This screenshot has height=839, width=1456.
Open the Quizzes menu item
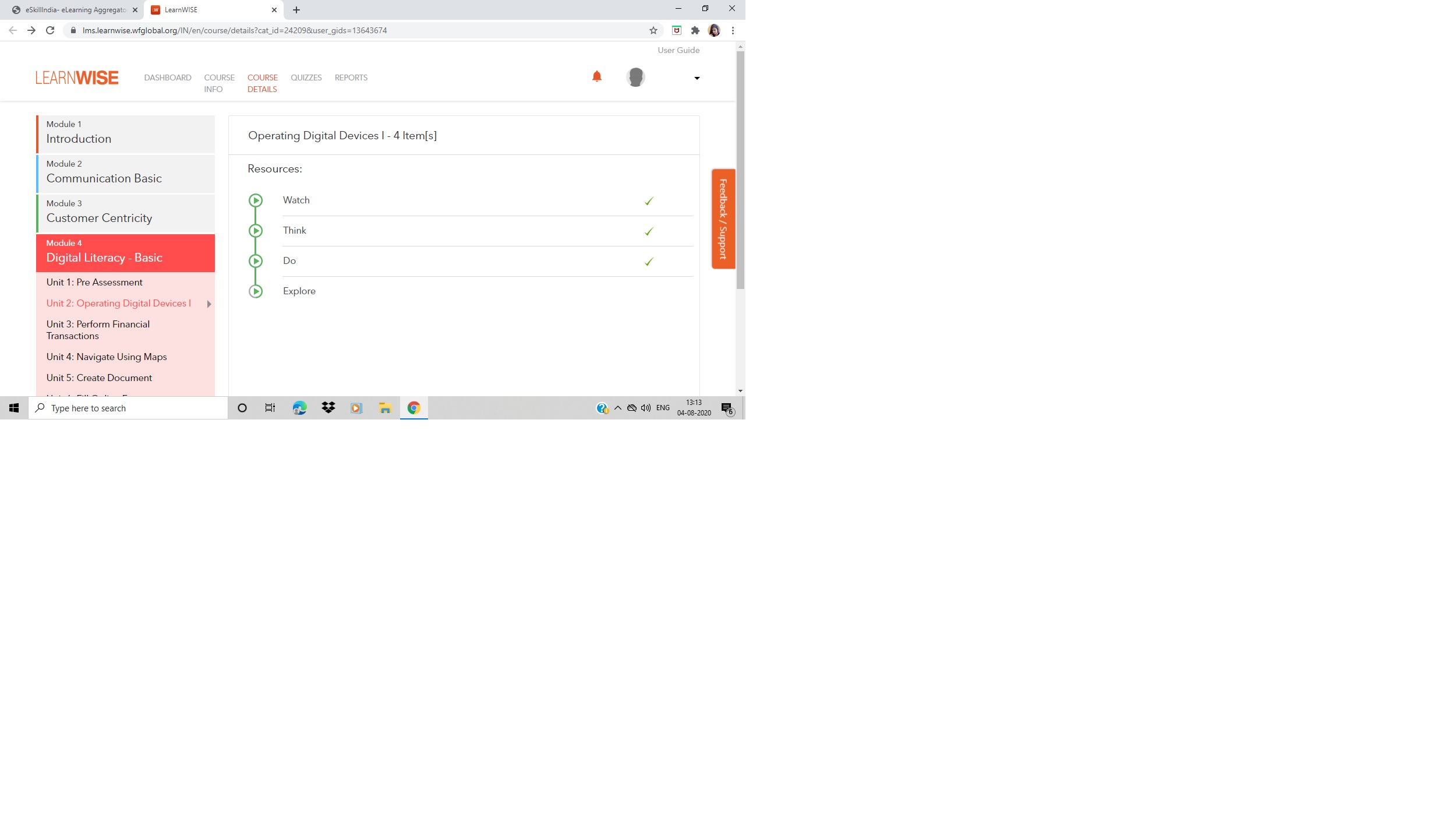[306, 77]
